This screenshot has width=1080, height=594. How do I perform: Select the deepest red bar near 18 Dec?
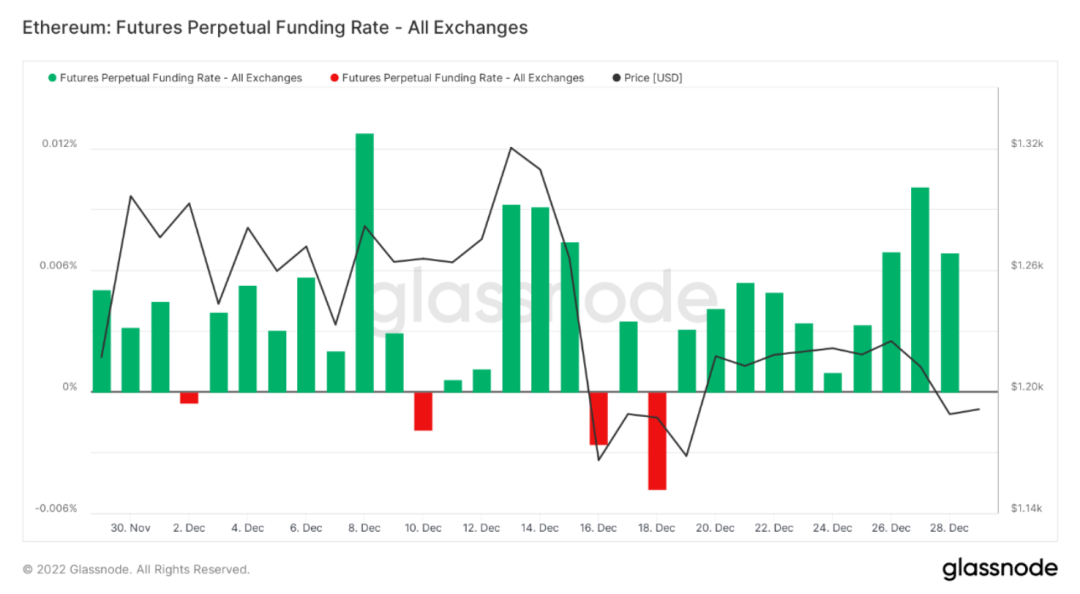pos(657,440)
